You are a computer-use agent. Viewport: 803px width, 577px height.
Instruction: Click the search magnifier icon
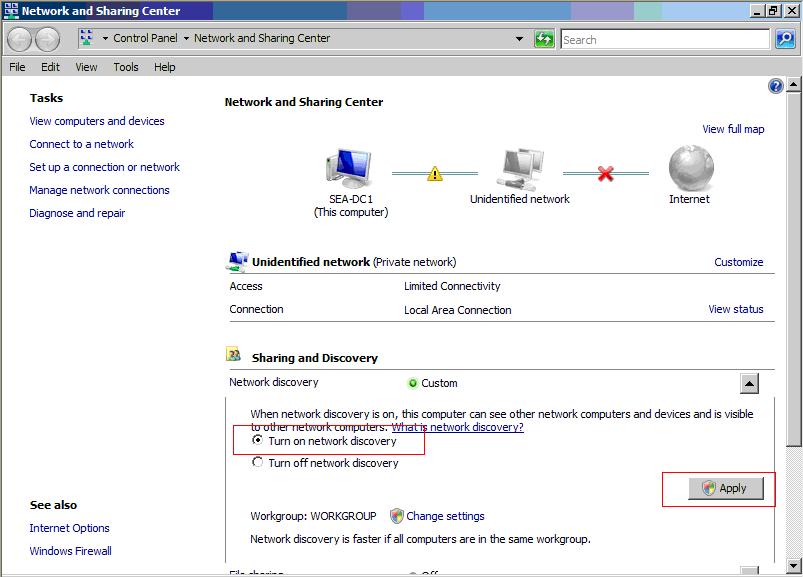[x=785, y=39]
